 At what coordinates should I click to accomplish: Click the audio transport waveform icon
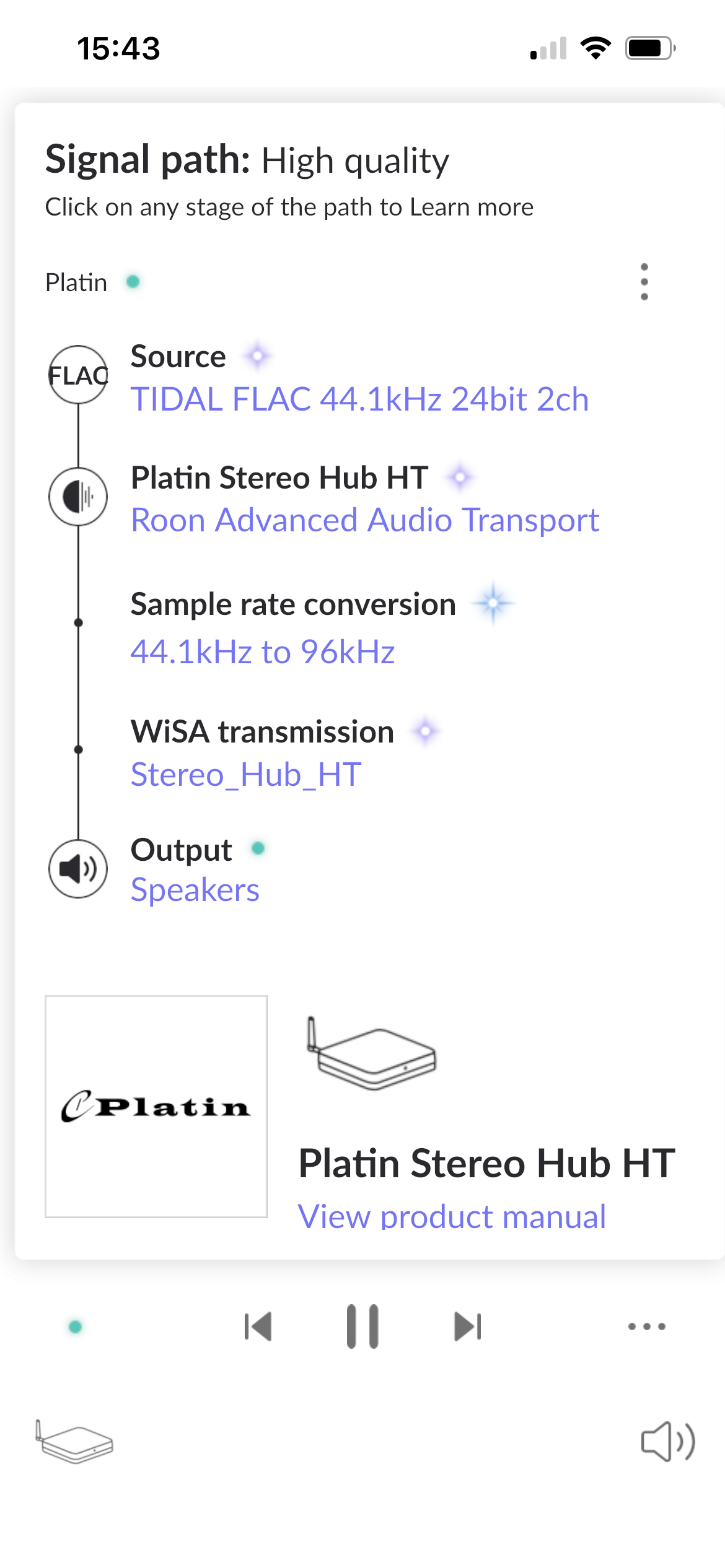(79, 496)
